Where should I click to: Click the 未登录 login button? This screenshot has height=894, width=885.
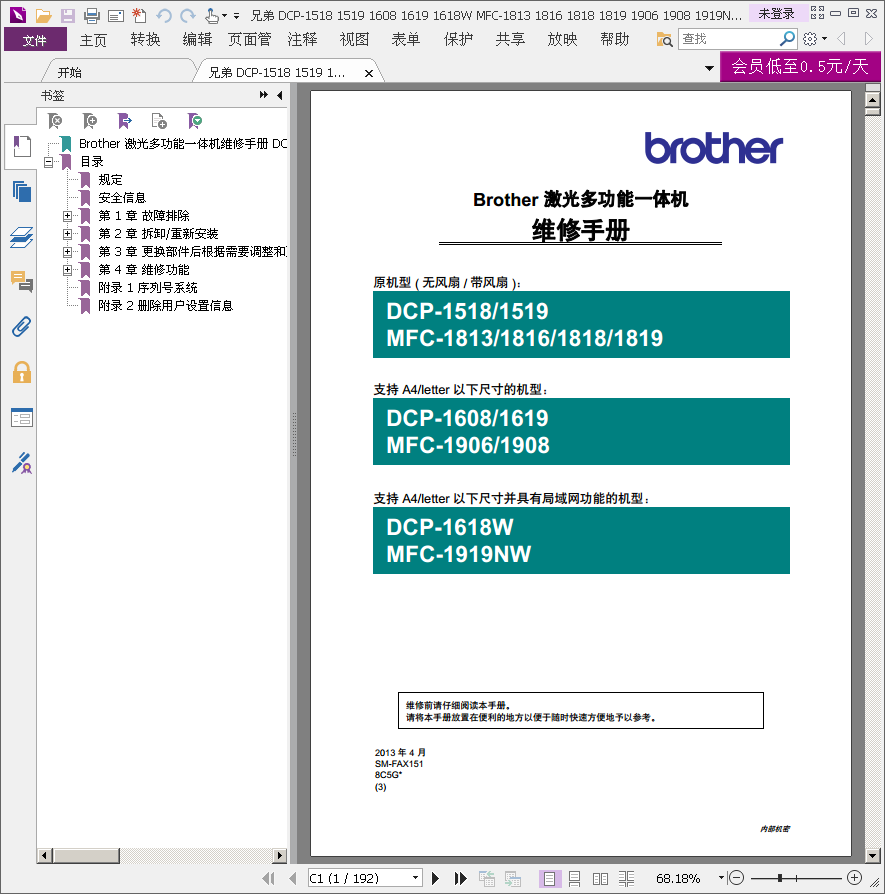(x=776, y=14)
